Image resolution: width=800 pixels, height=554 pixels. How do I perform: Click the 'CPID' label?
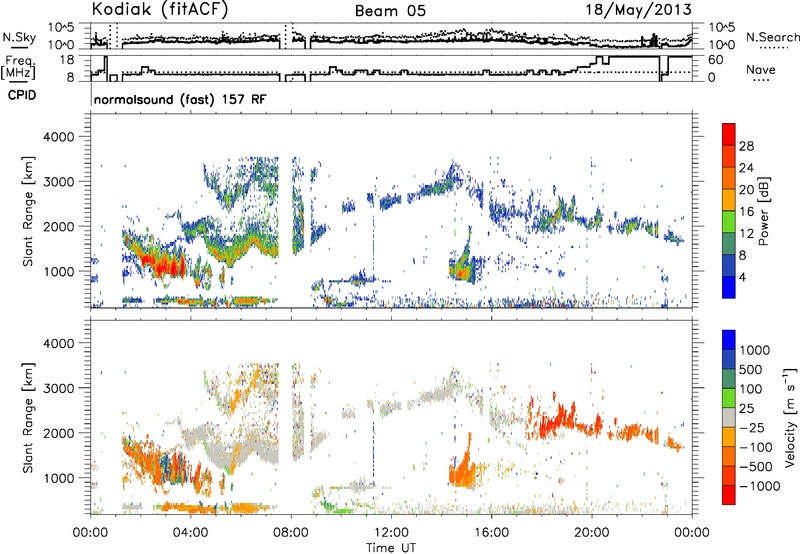click(22, 95)
